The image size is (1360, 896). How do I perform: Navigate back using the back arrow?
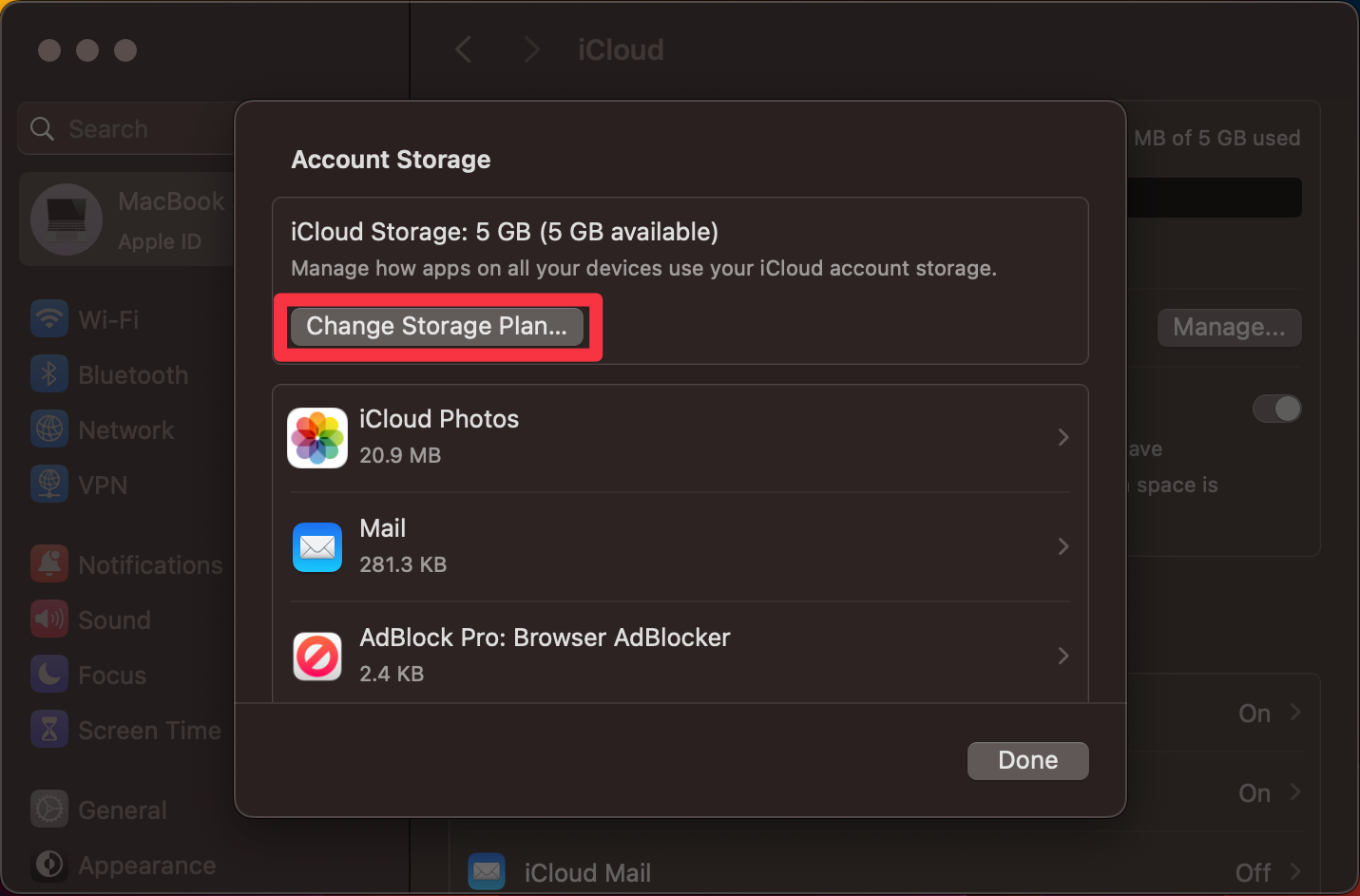click(x=464, y=49)
